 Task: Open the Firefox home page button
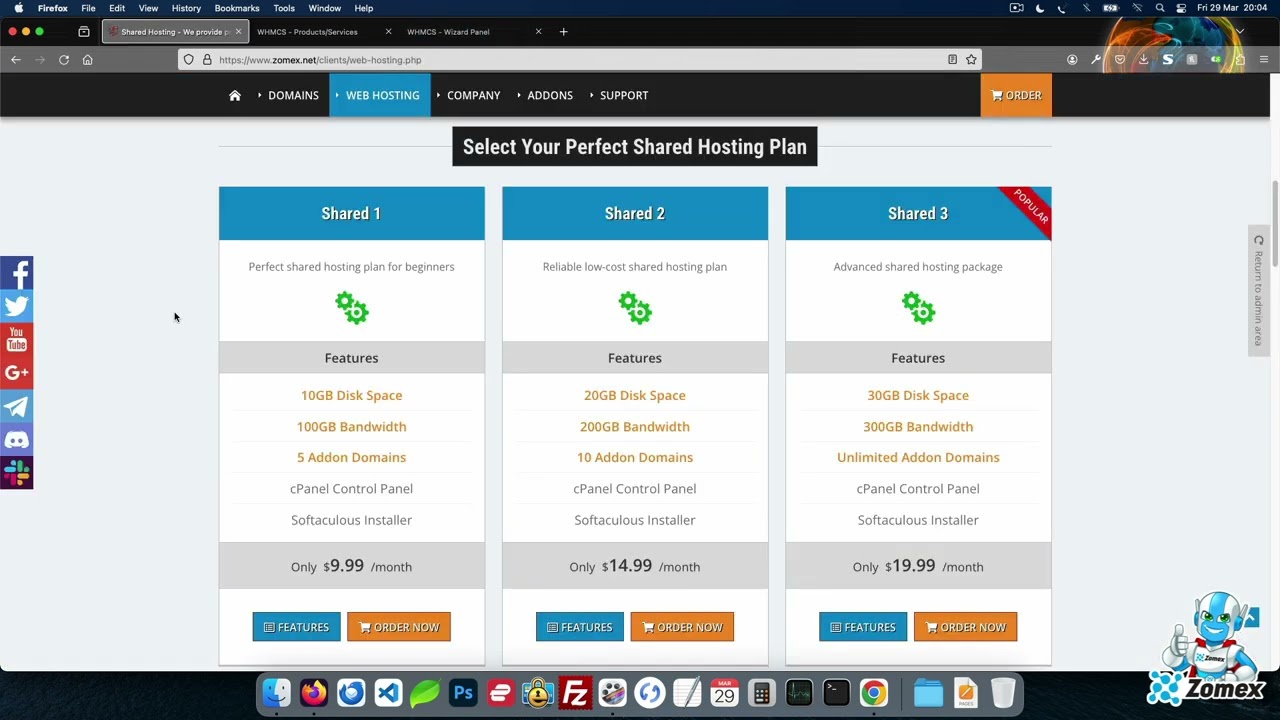click(88, 60)
